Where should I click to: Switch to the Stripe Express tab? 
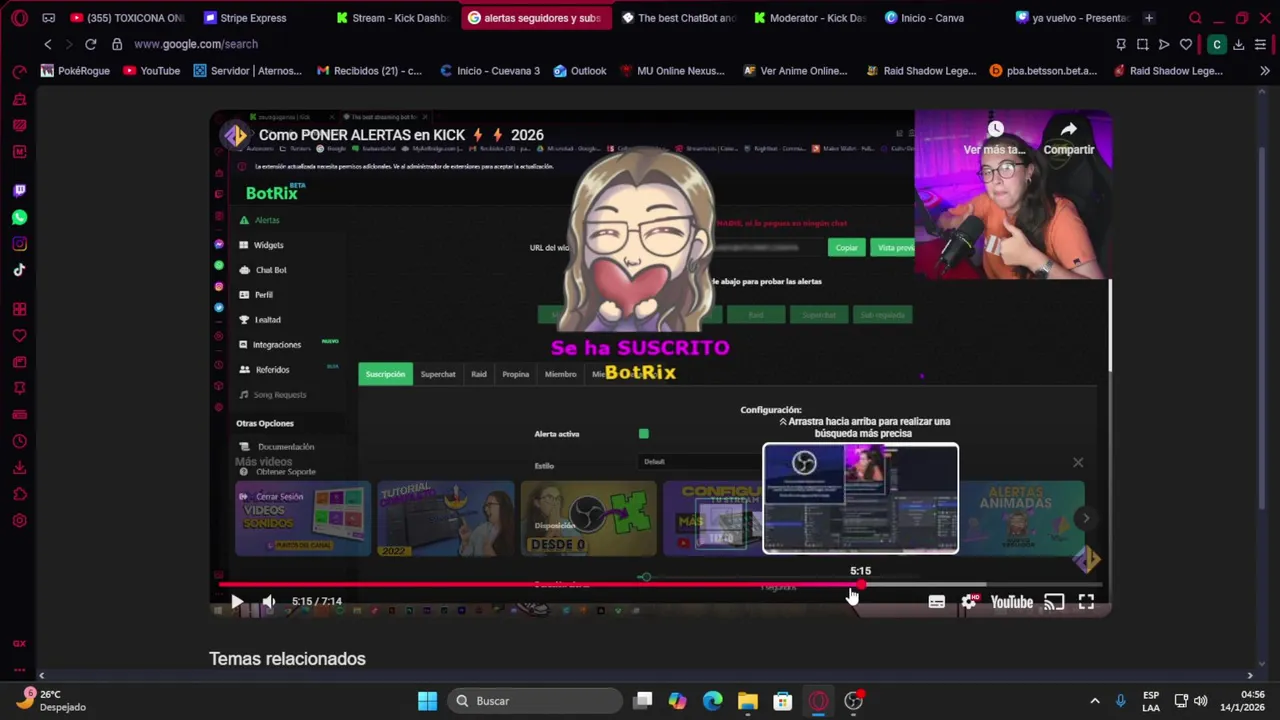pos(253,18)
